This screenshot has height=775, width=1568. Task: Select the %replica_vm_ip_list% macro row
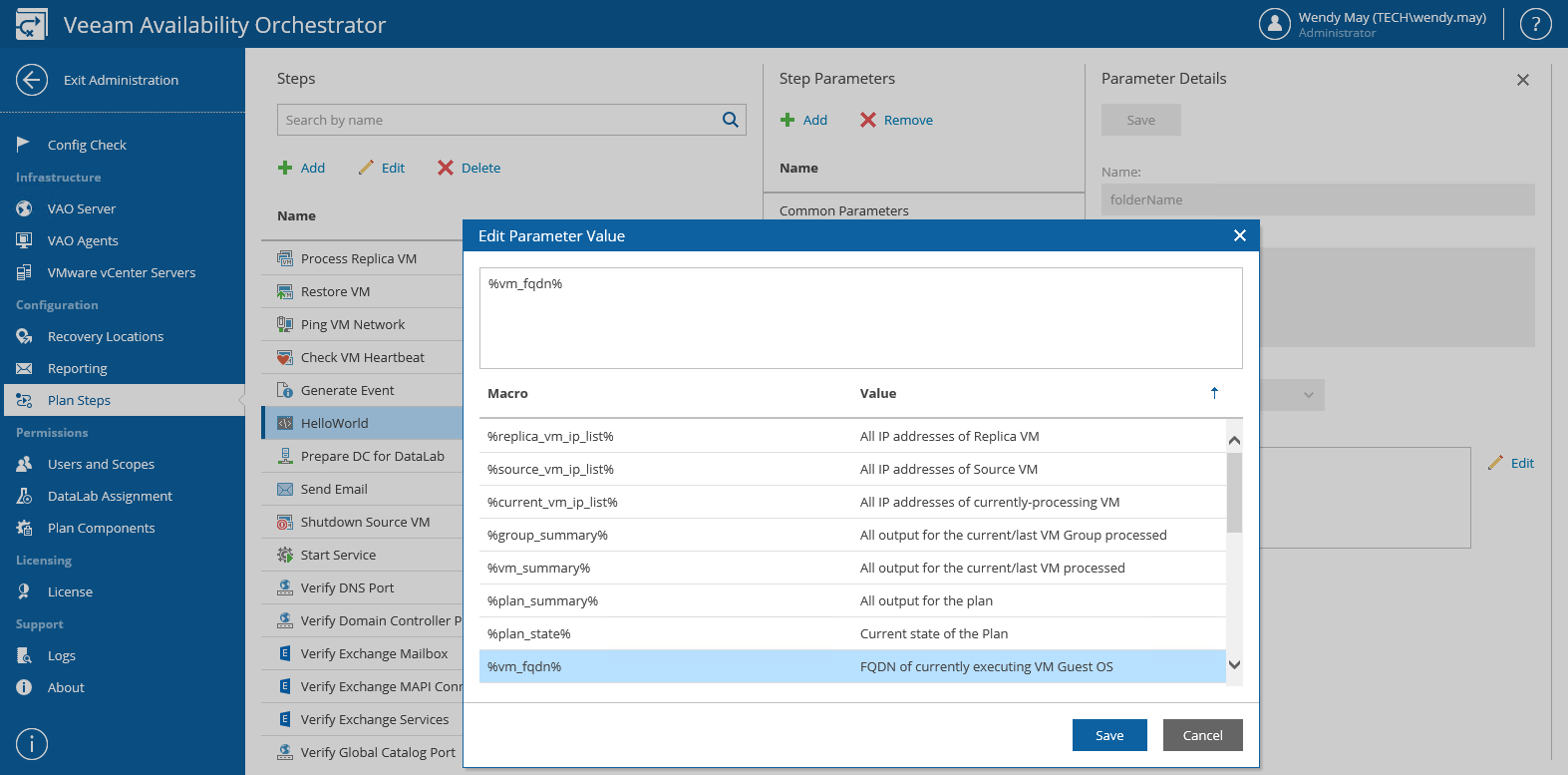pos(852,436)
